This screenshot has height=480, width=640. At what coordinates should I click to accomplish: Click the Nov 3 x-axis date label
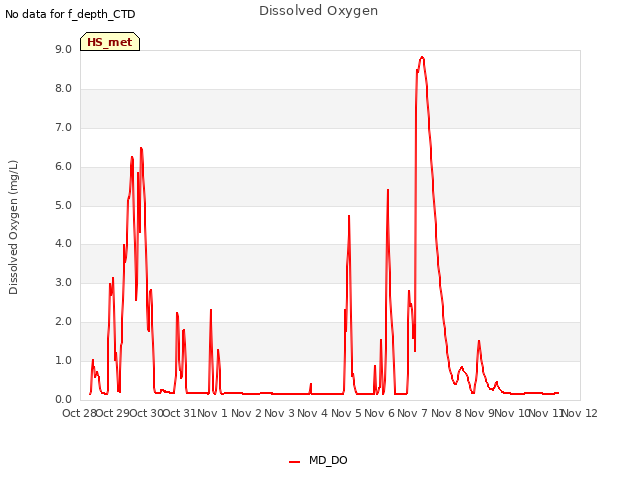(279, 413)
